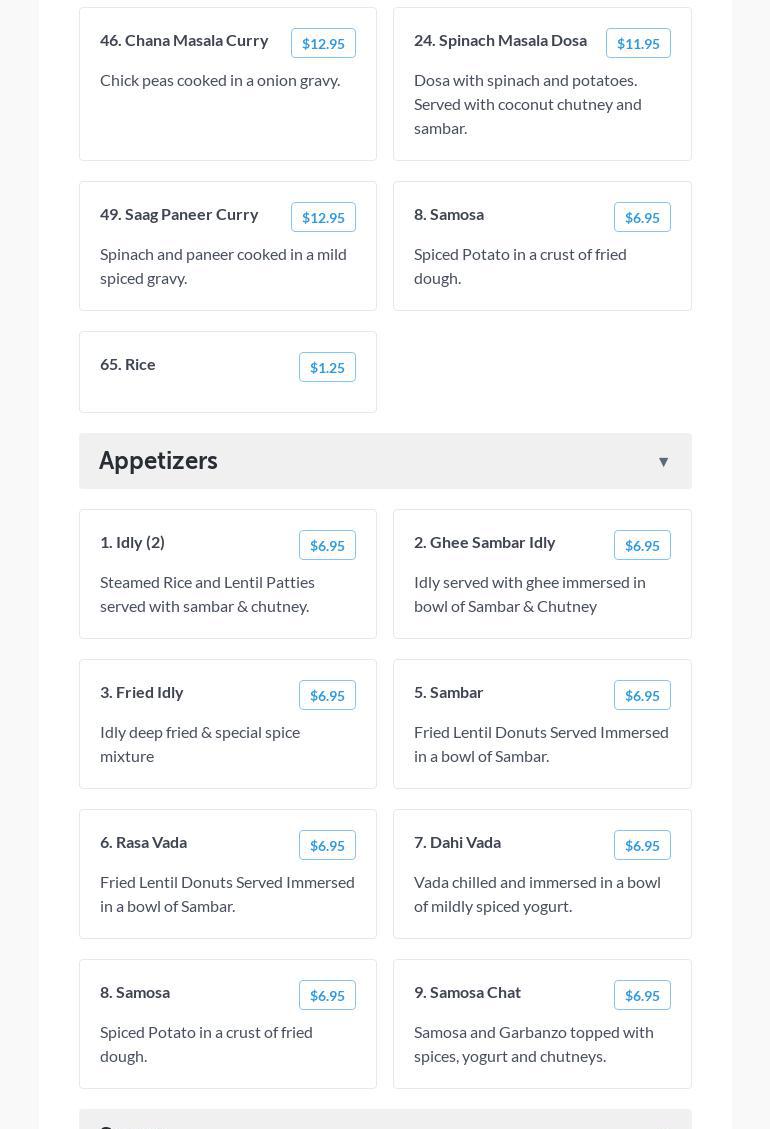Image resolution: width=770 pixels, height=1129 pixels.
Task: Add Spinach Masala Dosa via $11.95 button
Action: (x=638, y=43)
